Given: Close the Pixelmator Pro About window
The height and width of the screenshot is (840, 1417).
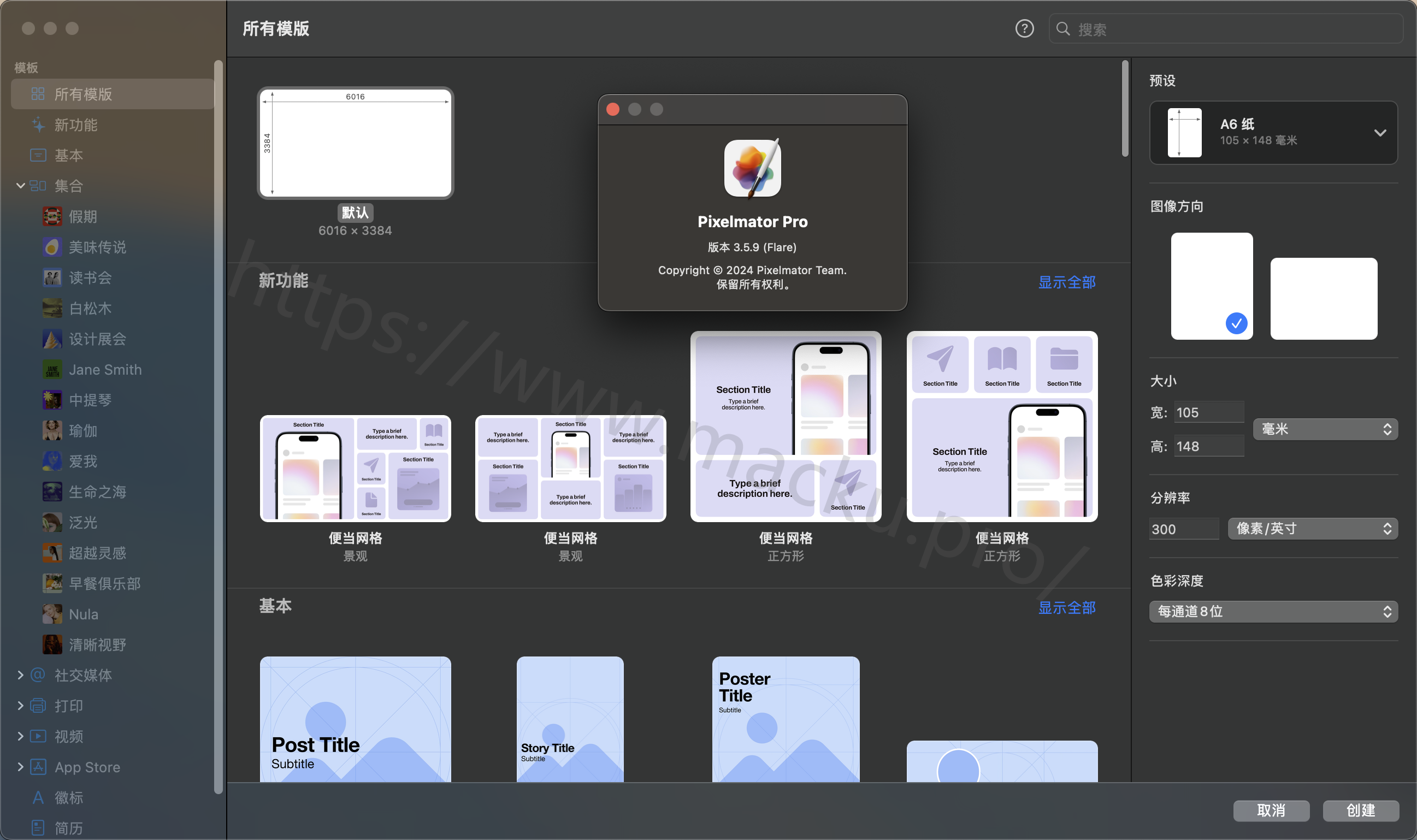Looking at the screenshot, I should pos(612,109).
